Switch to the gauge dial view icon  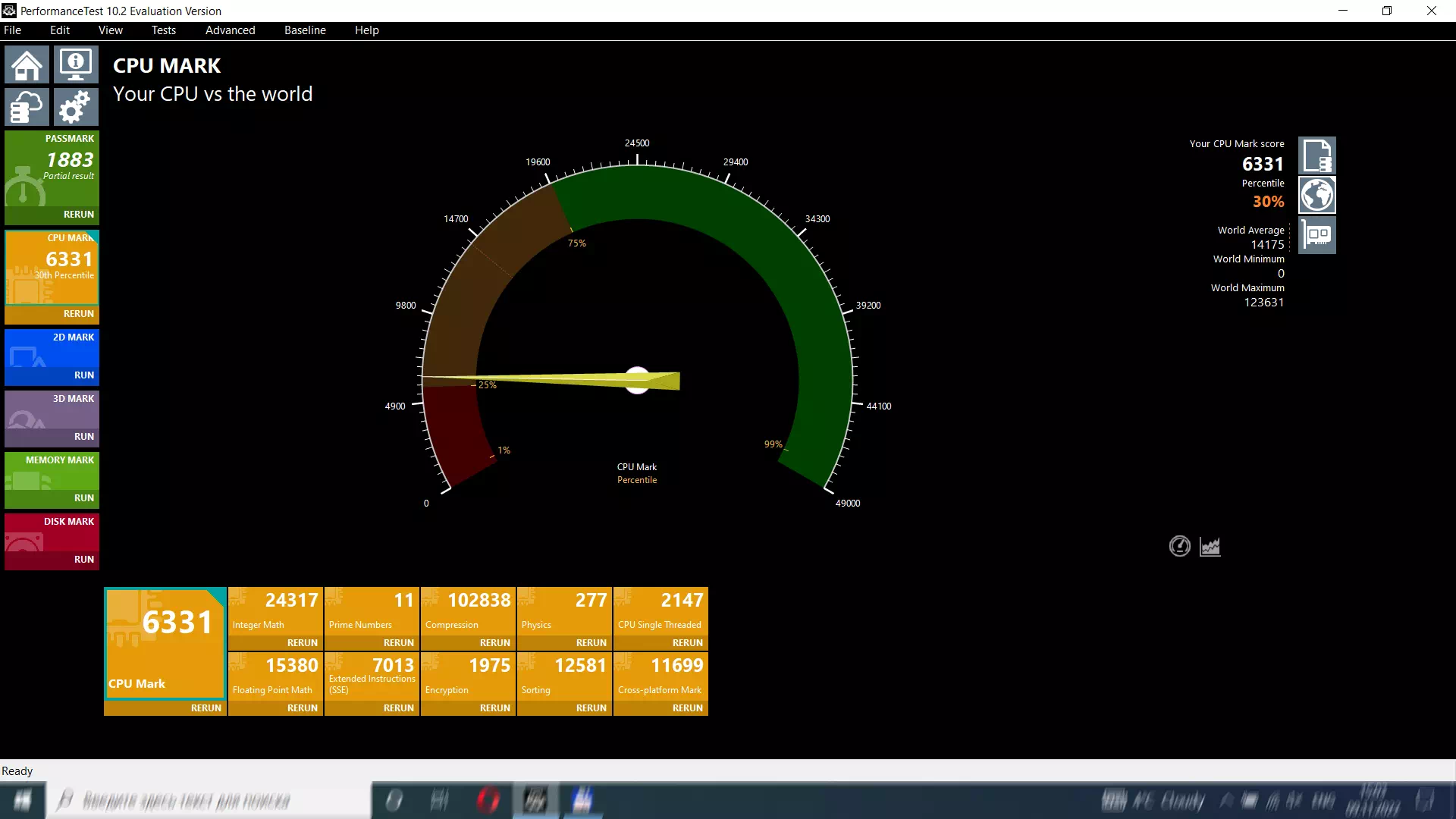click(1179, 546)
